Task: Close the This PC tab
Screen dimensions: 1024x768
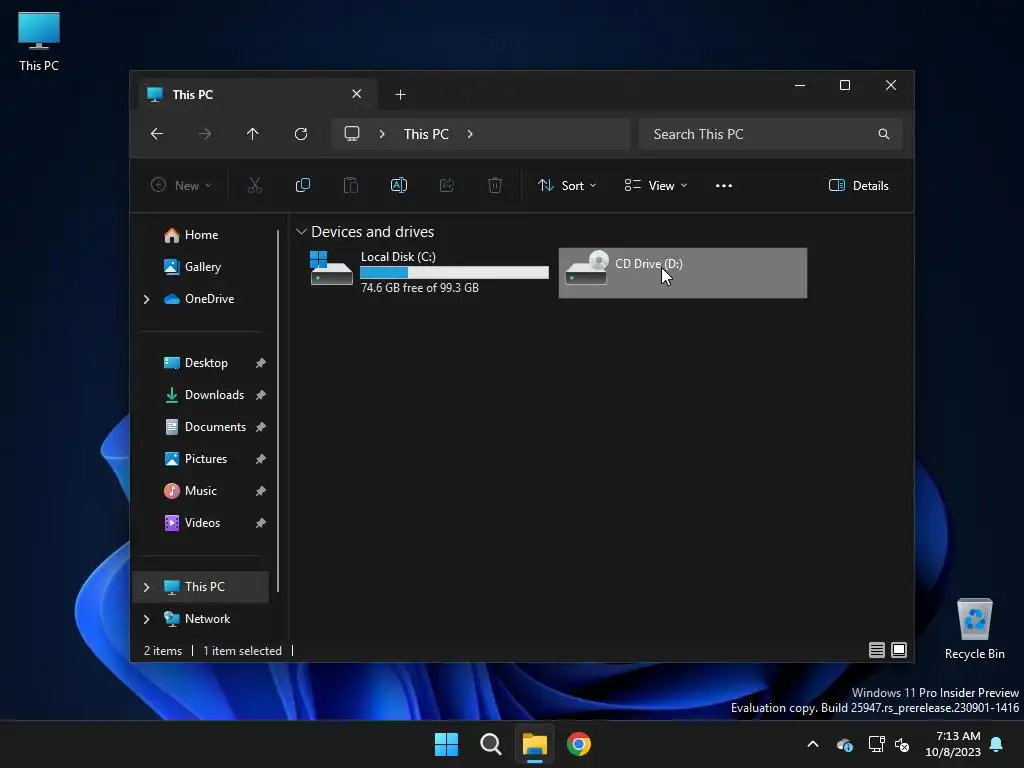Action: click(357, 94)
